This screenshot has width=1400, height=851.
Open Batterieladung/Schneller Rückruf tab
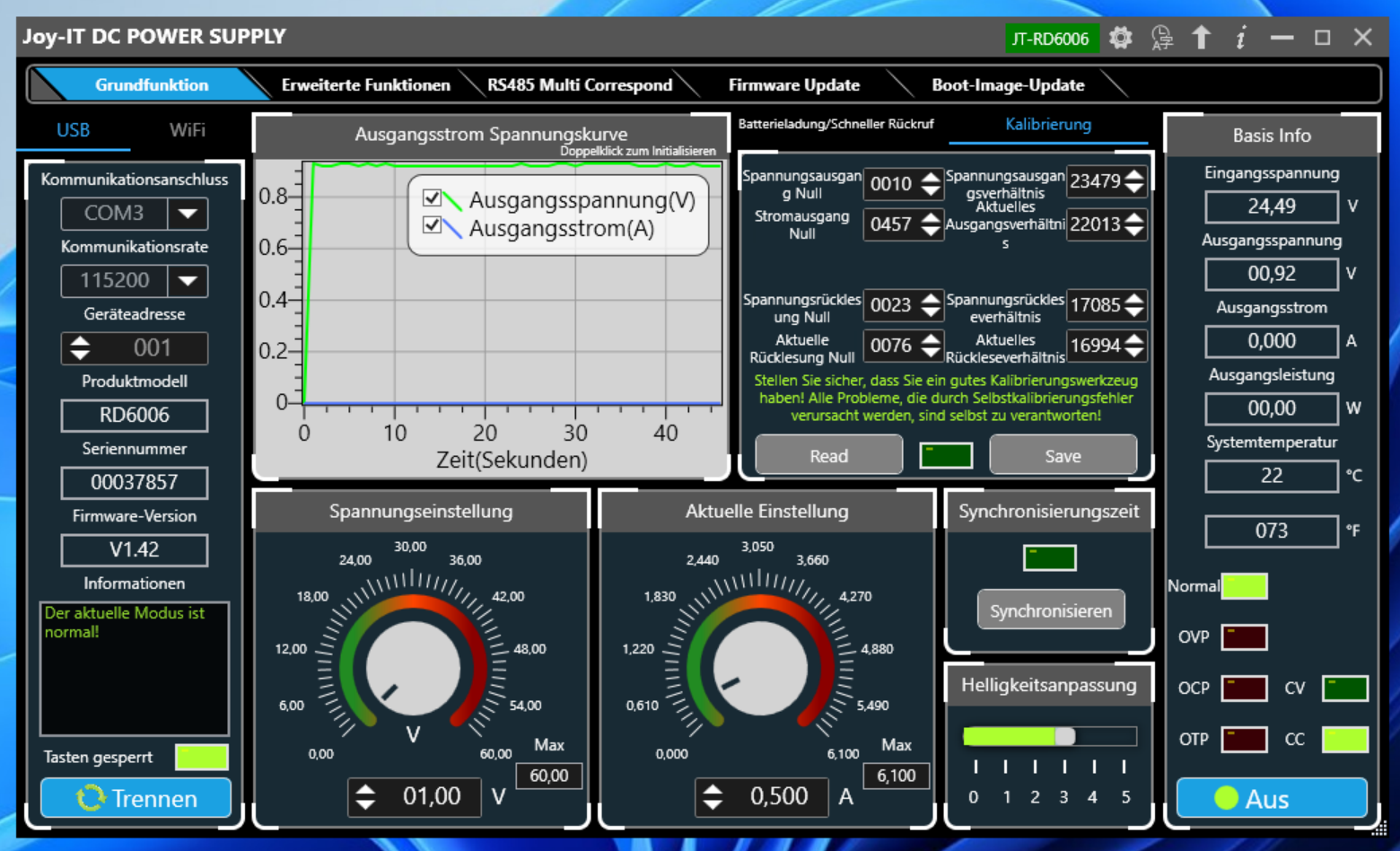[x=836, y=124]
